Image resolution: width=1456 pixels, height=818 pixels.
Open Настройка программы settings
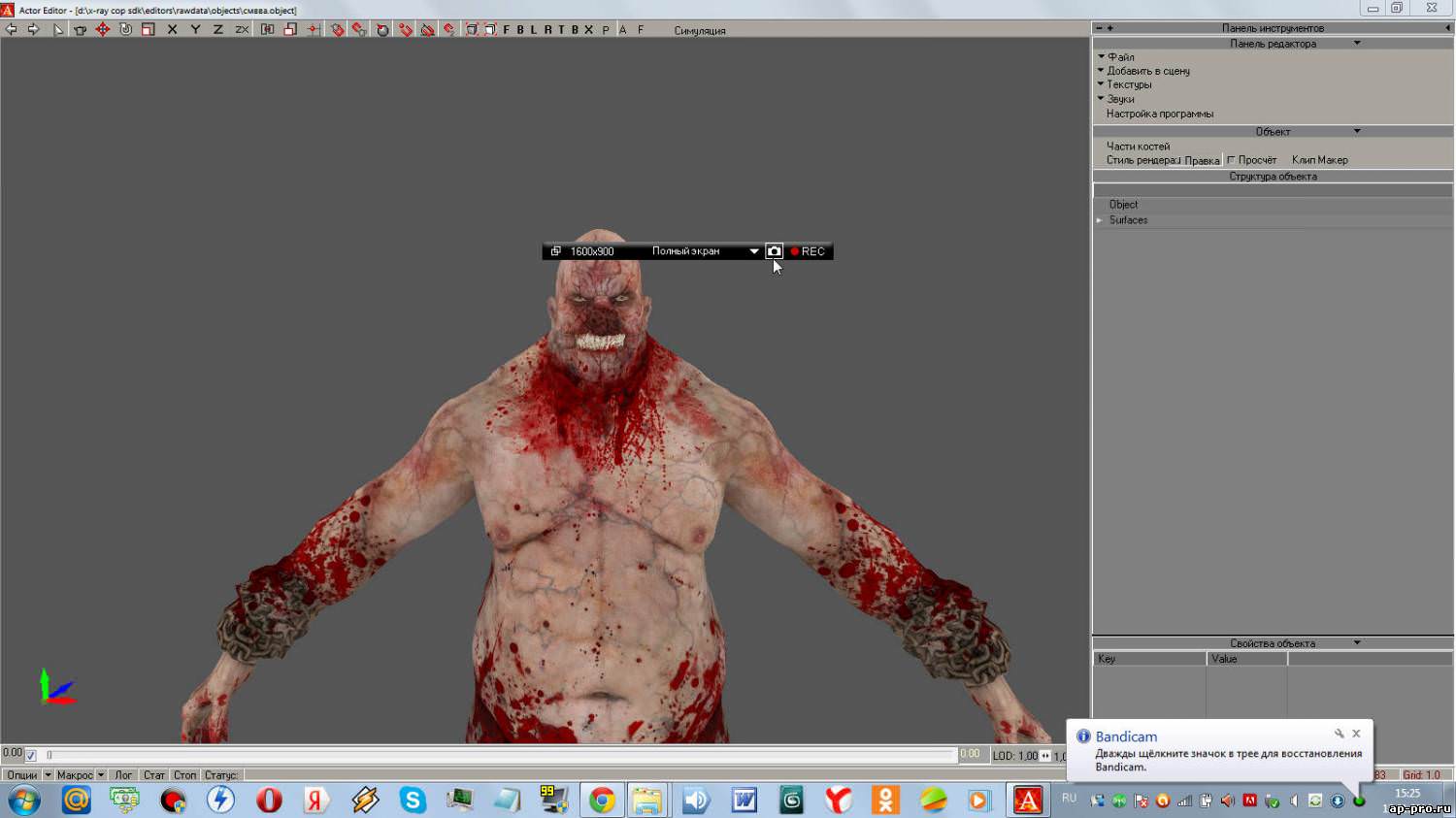click(1159, 114)
